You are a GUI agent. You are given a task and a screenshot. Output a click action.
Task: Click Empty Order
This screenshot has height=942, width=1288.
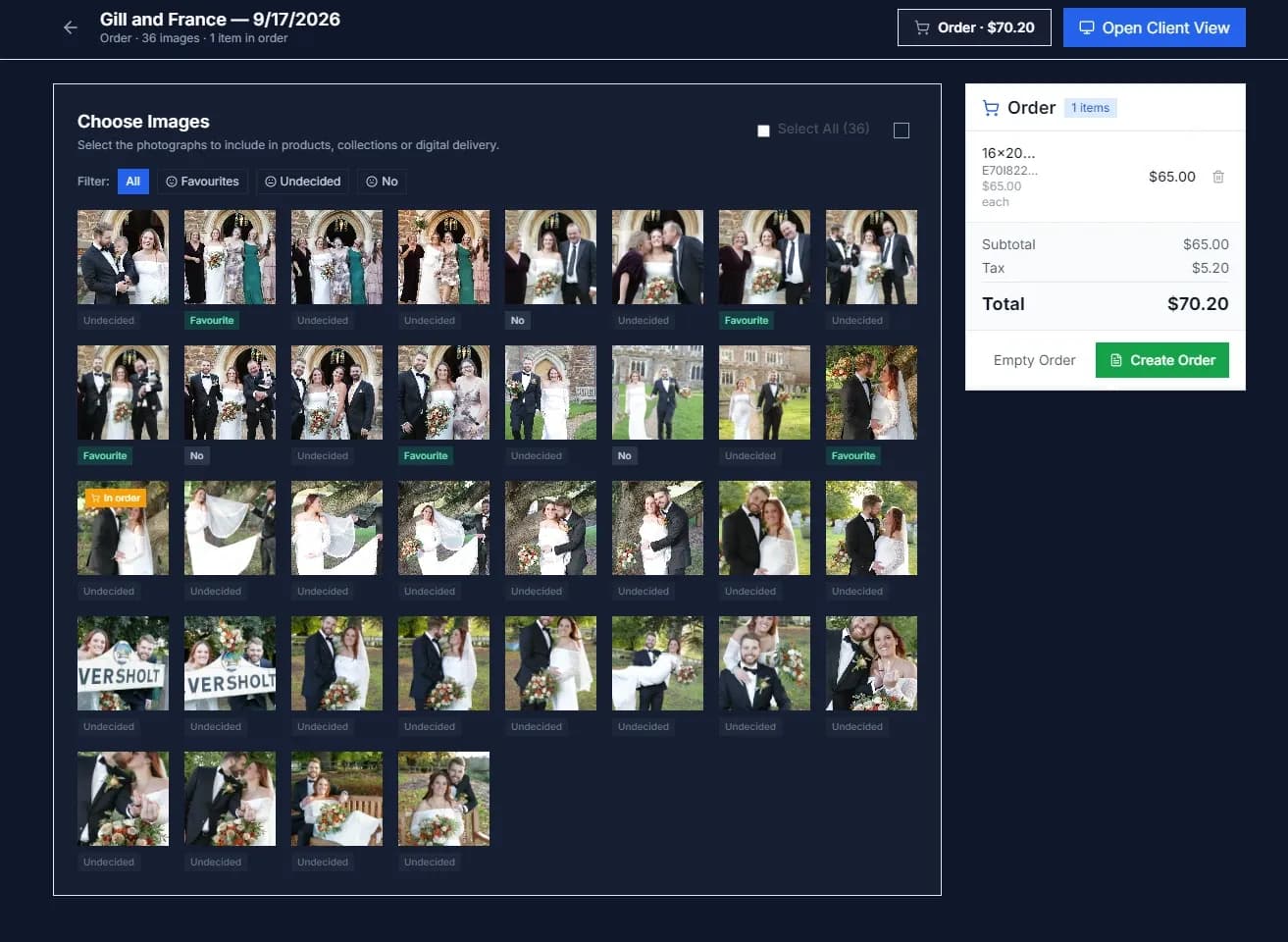(x=1034, y=360)
